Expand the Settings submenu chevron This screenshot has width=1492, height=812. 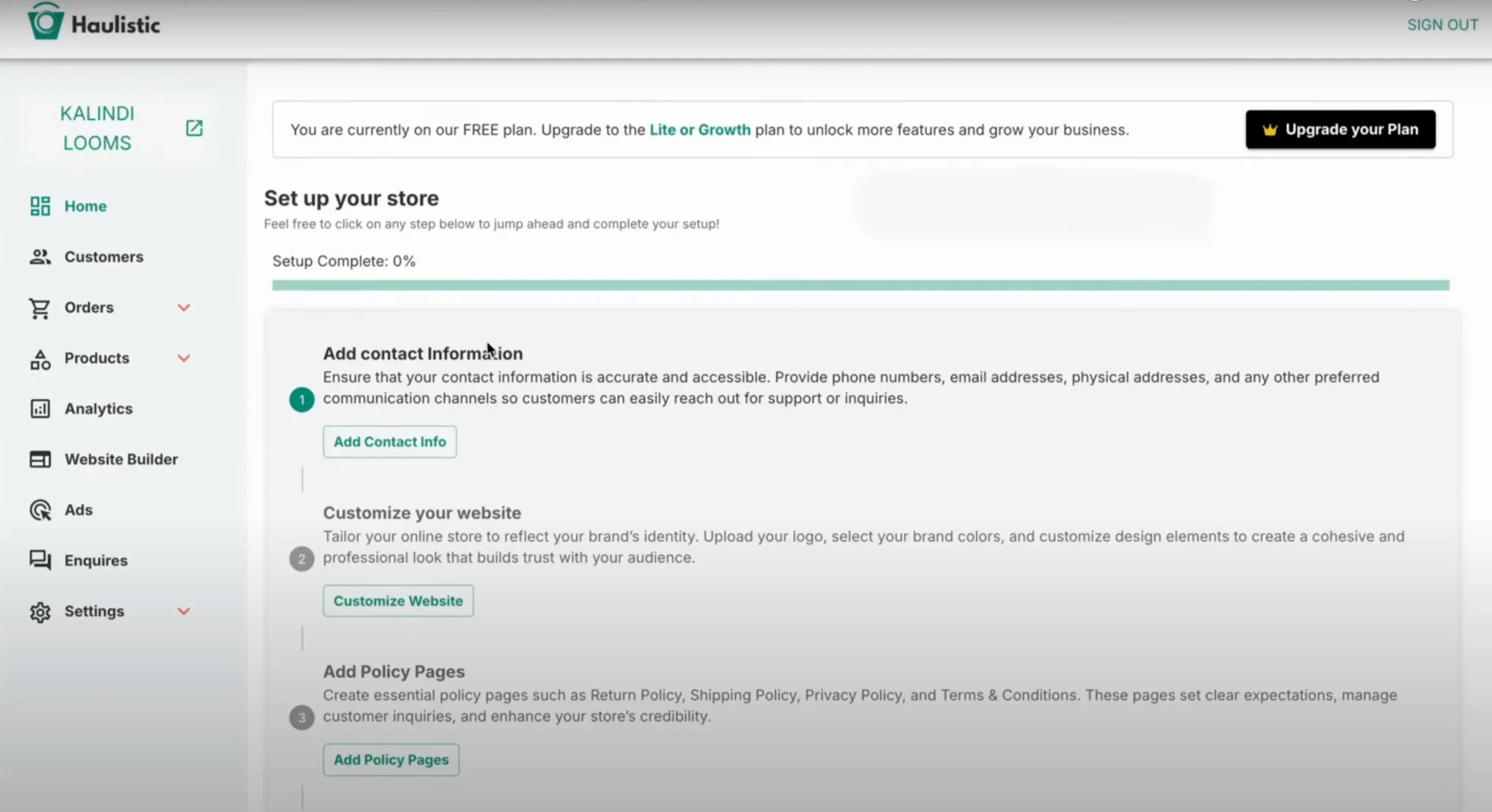(184, 612)
